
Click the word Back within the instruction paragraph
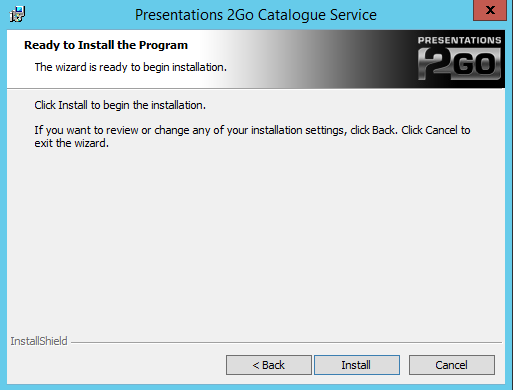coord(384,130)
